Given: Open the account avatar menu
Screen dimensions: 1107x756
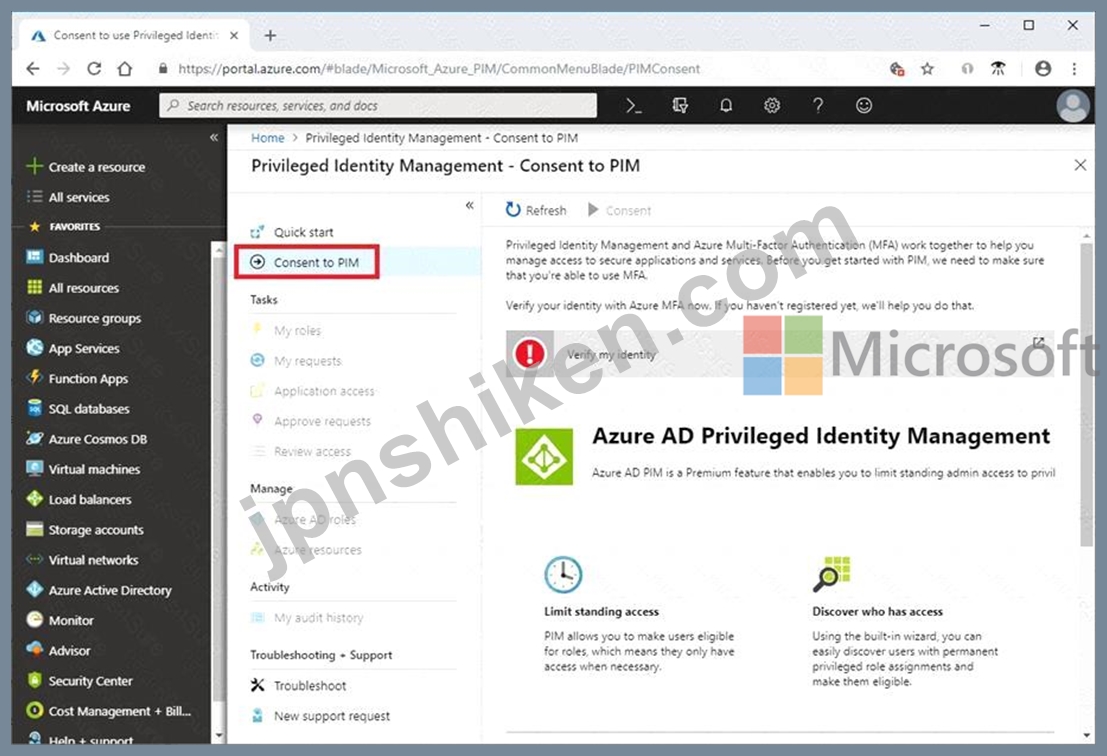Looking at the screenshot, I should [x=1072, y=106].
